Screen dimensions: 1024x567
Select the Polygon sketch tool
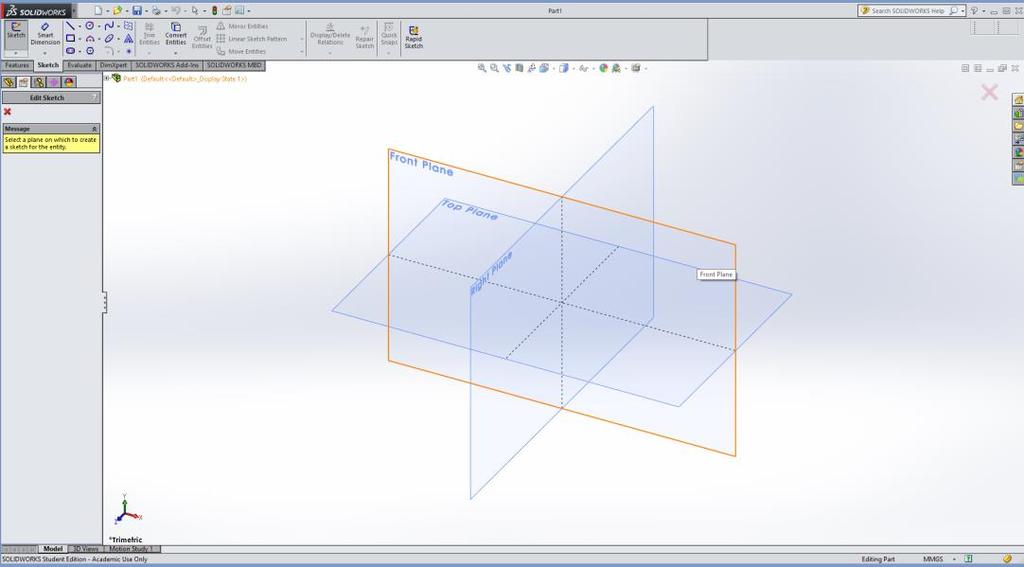coord(89,51)
